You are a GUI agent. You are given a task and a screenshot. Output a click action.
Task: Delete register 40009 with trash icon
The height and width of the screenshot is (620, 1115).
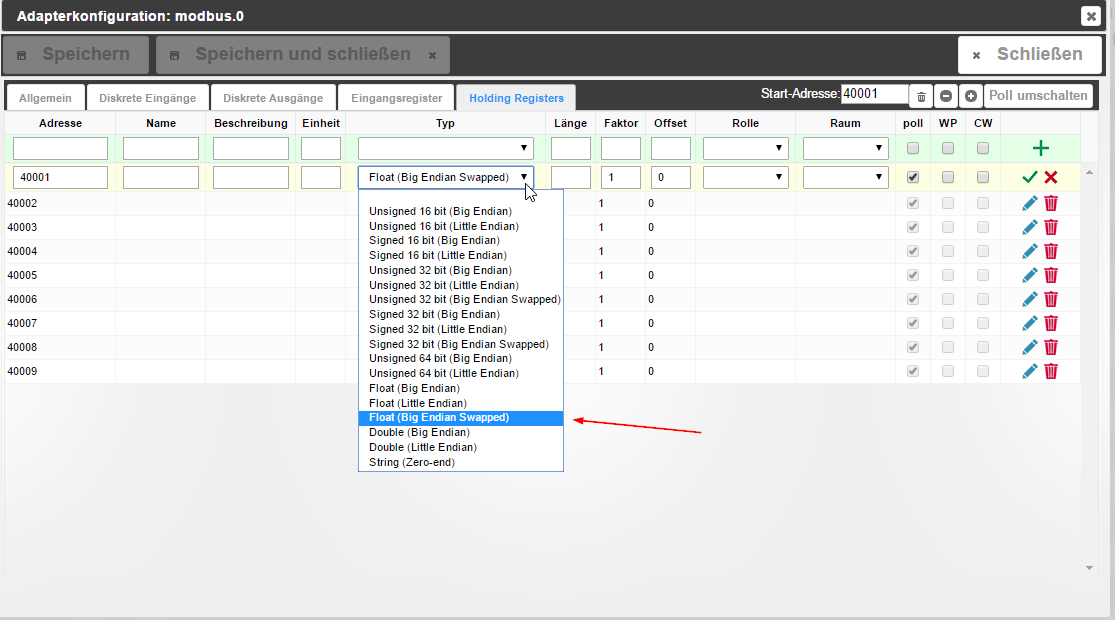[1051, 371]
